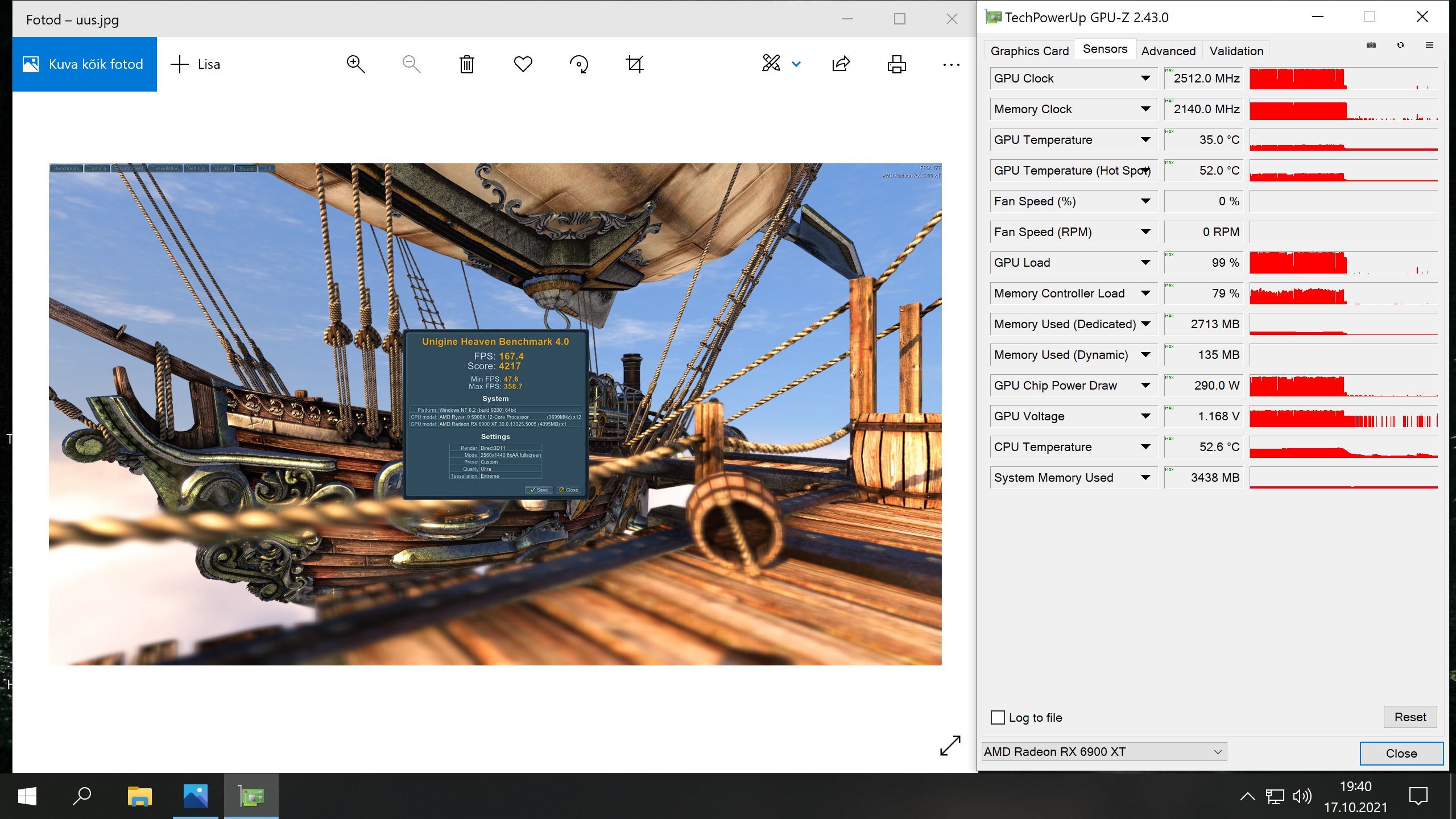Click the Lisa add button
This screenshot has height=819, width=1456.
[196, 64]
